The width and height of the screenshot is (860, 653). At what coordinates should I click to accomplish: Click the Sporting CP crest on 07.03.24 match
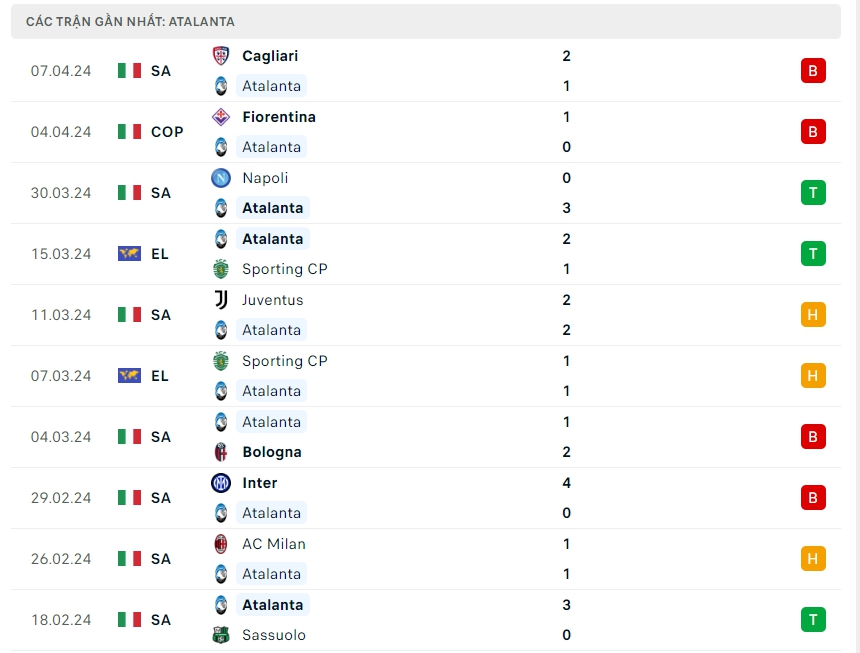[x=221, y=361]
